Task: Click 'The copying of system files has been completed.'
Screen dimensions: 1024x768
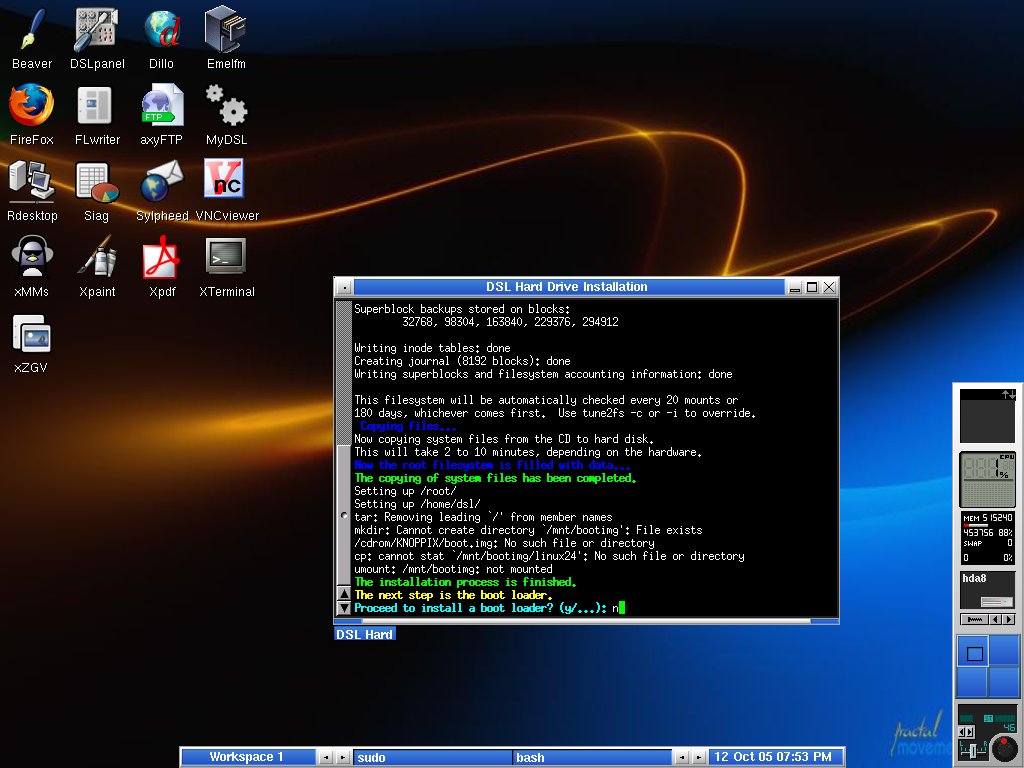Action: point(495,478)
